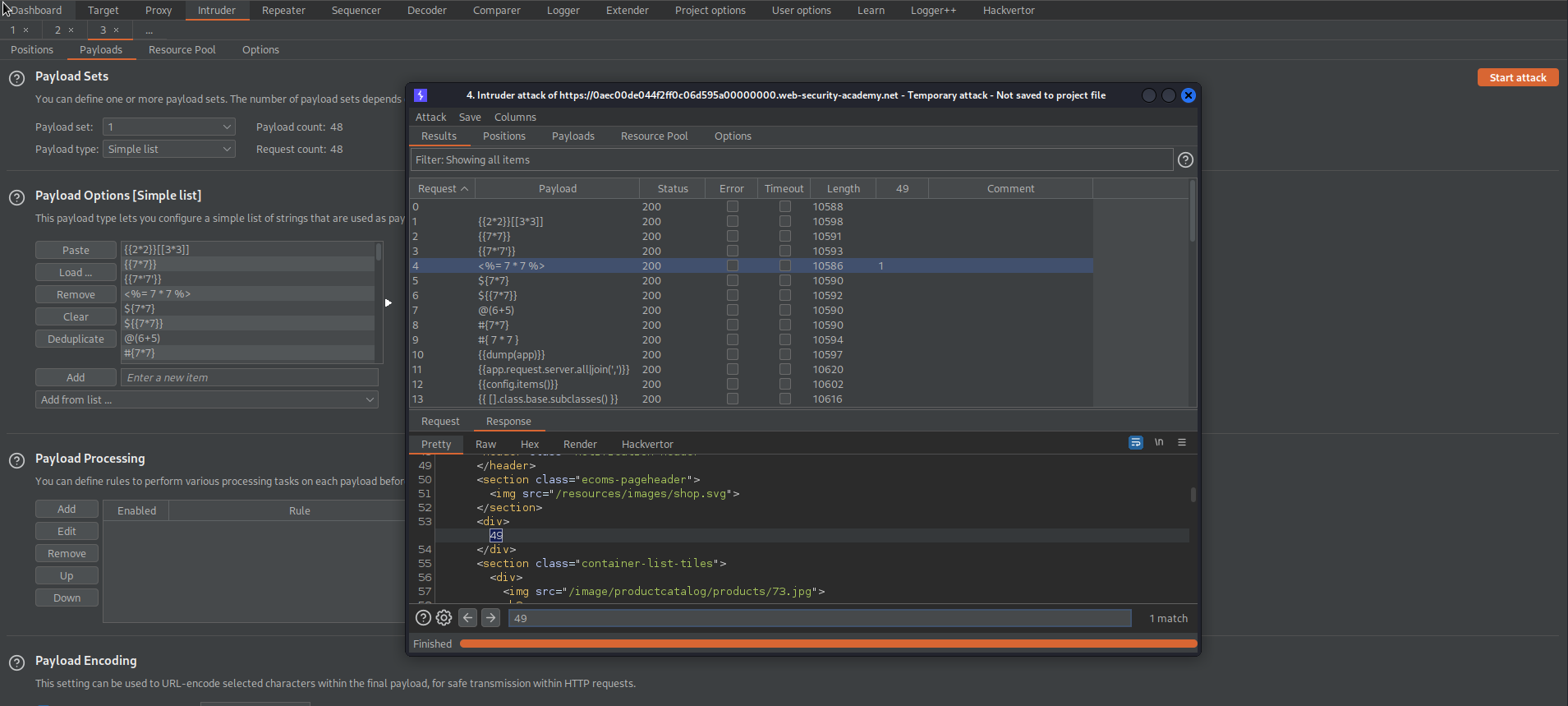Close Intruder tab 2 with its x

click(71, 30)
